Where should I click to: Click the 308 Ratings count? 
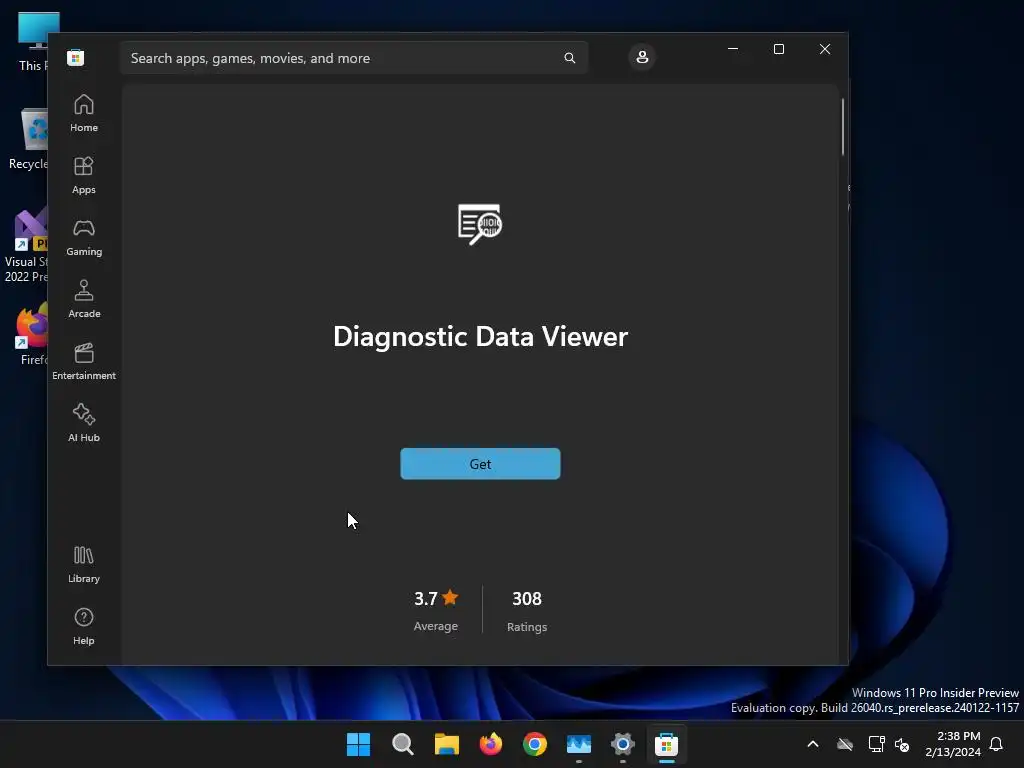[527, 610]
